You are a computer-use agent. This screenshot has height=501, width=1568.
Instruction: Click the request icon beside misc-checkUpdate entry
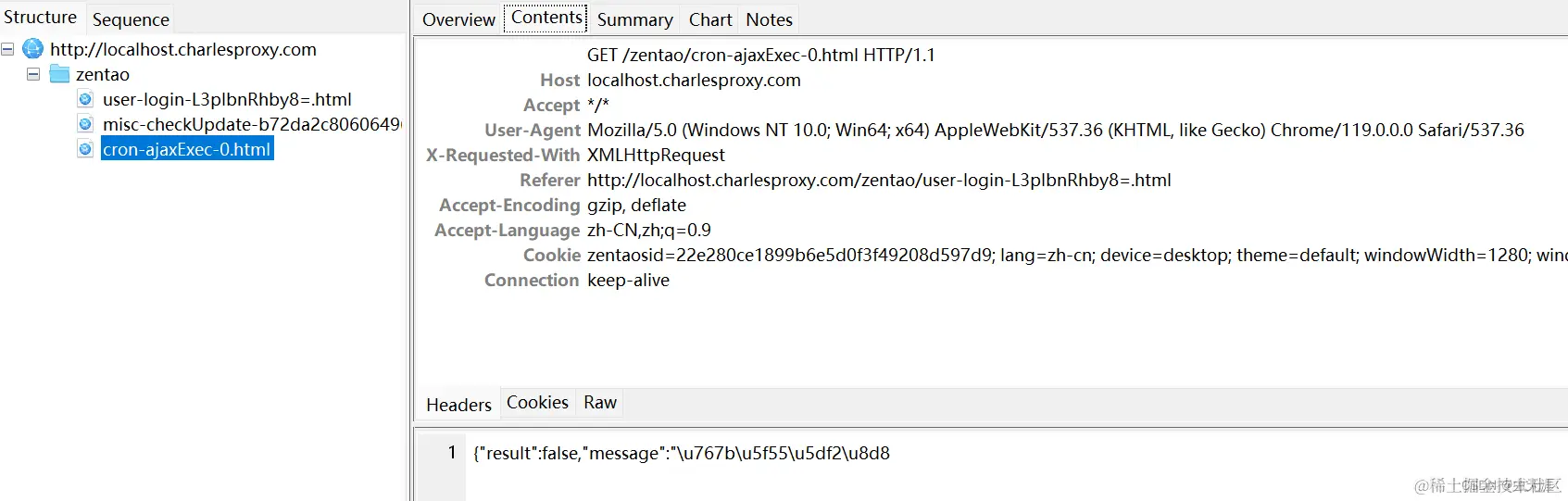pyautogui.click(x=85, y=124)
